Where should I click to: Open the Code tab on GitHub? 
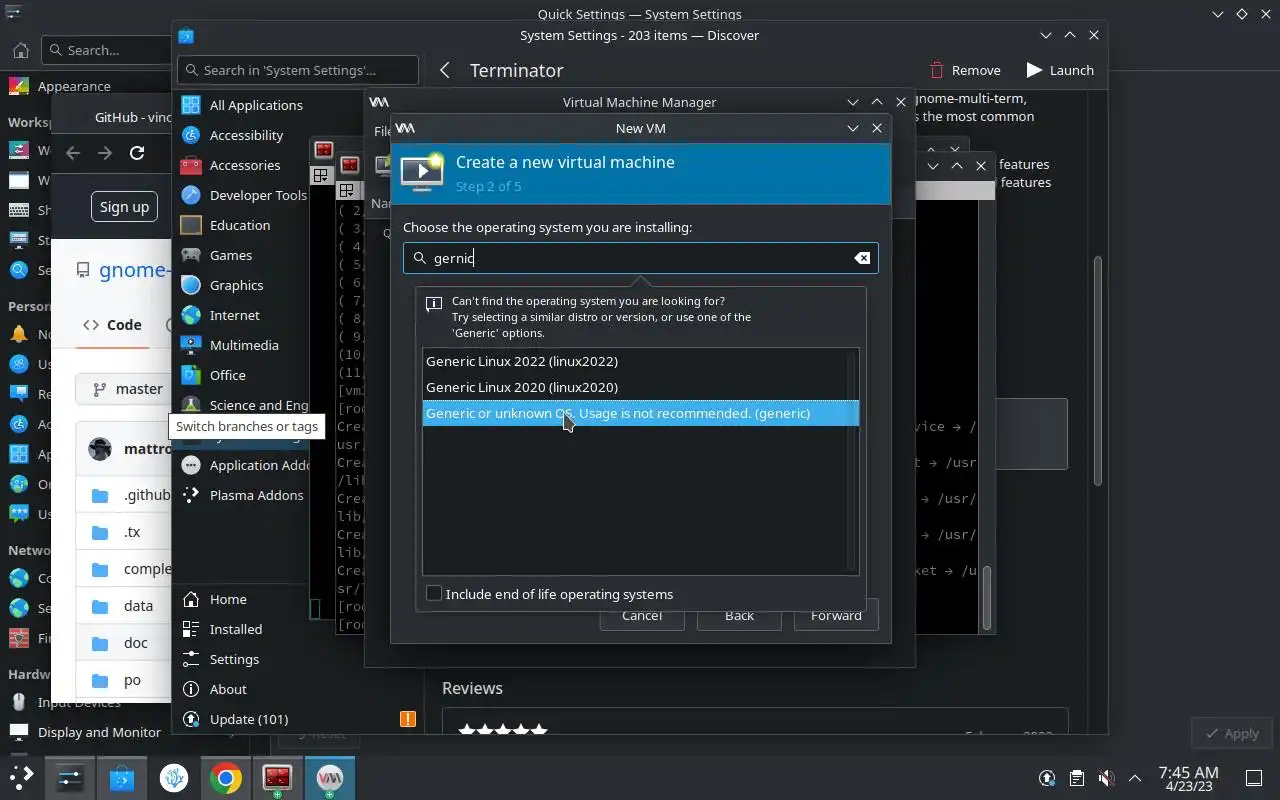pos(113,325)
